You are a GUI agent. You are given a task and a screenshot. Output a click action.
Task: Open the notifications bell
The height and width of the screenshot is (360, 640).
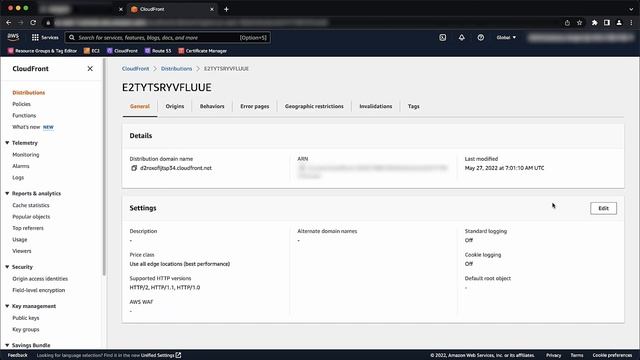pos(462,38)
